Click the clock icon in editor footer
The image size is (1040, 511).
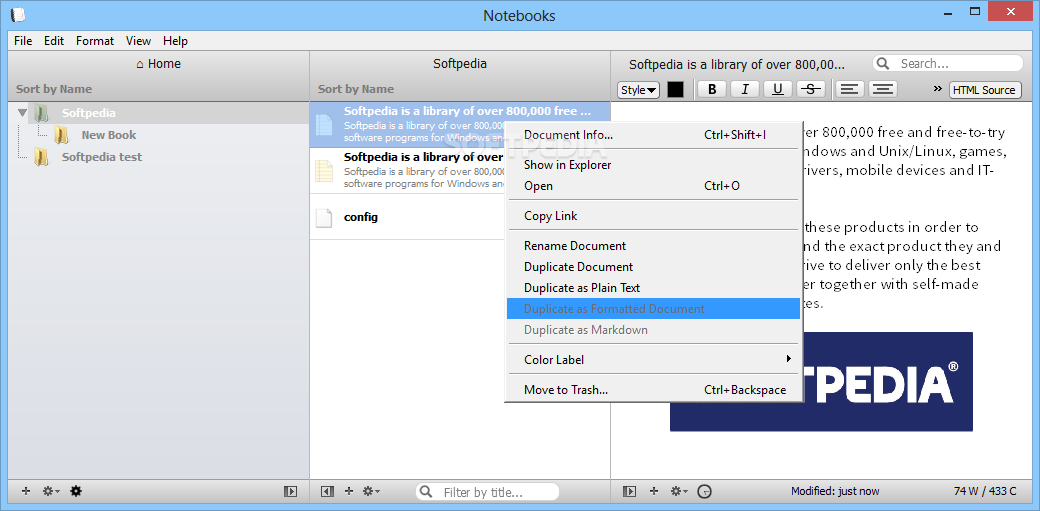tap(706, 492)
